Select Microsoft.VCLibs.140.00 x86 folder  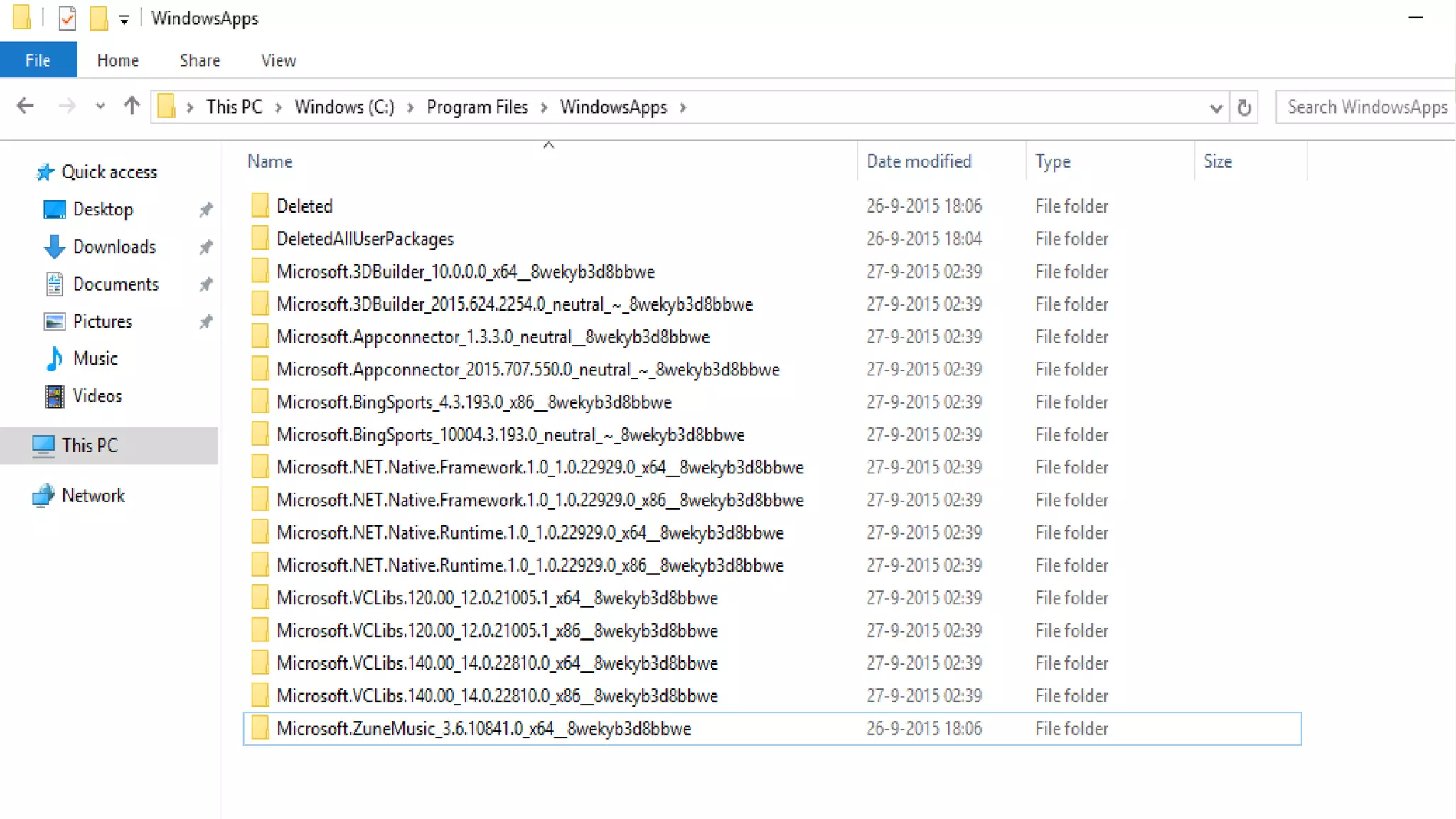772,697
